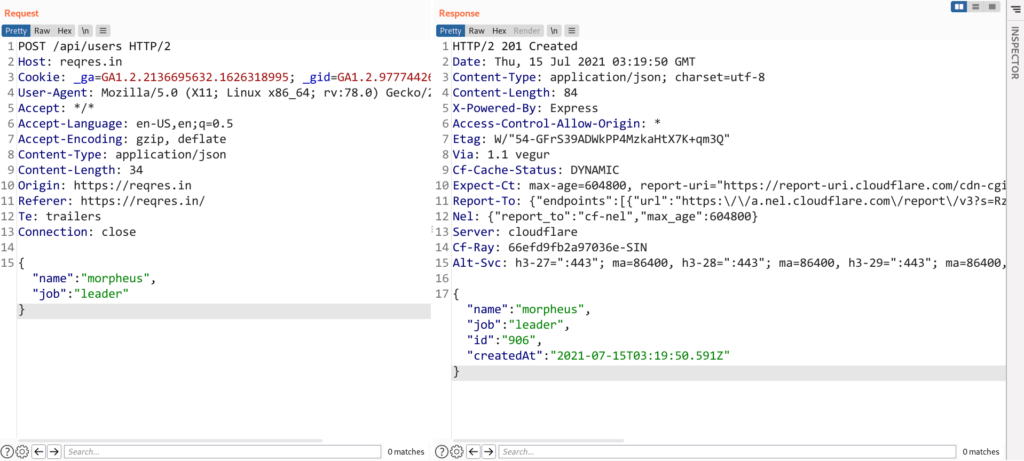Click the Te: trailers header
Image resolution: width=1024 pixels, height=461 pixels.
[59, 217]
